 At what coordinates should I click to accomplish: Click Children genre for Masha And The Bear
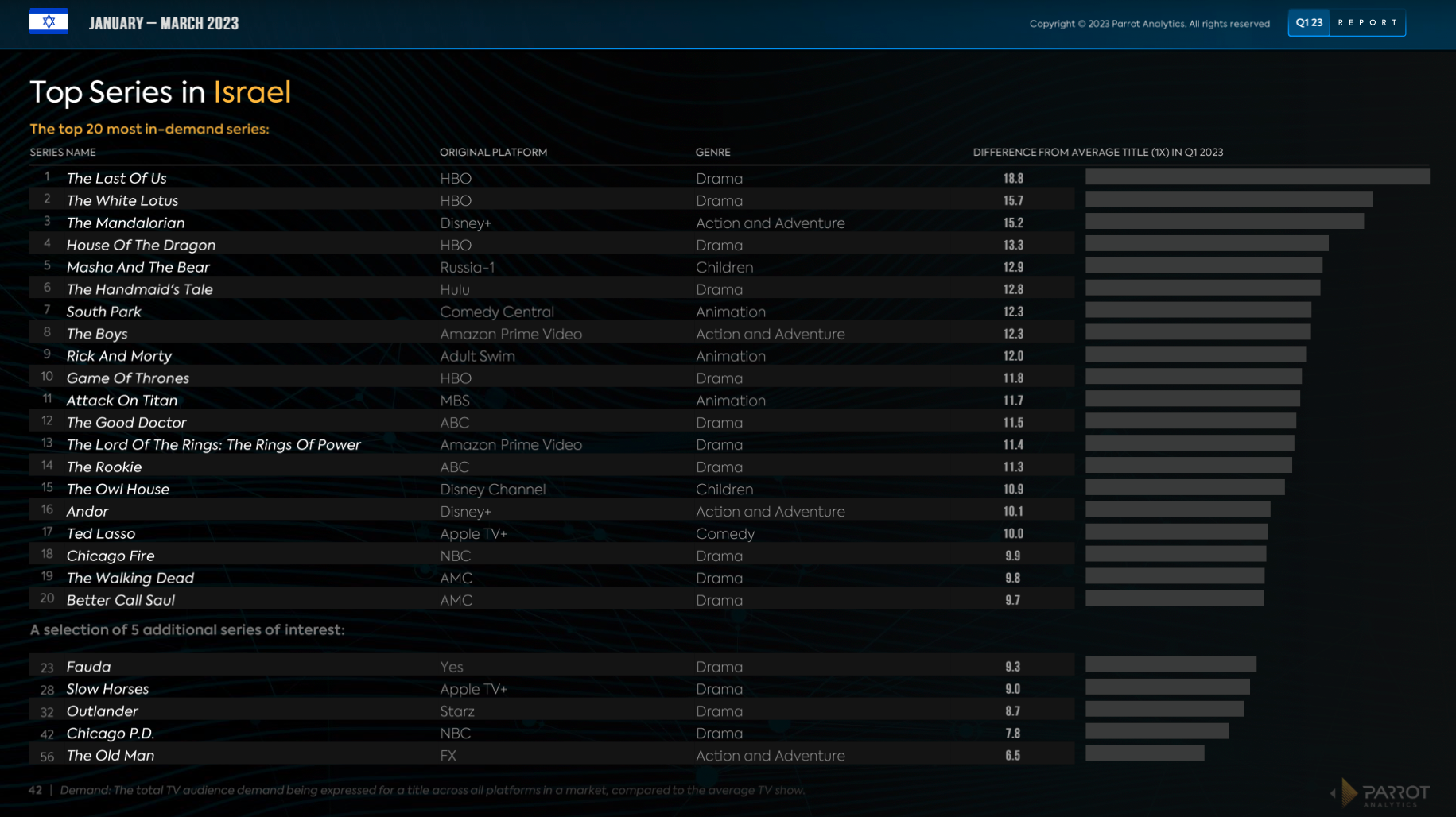point(724,268)
